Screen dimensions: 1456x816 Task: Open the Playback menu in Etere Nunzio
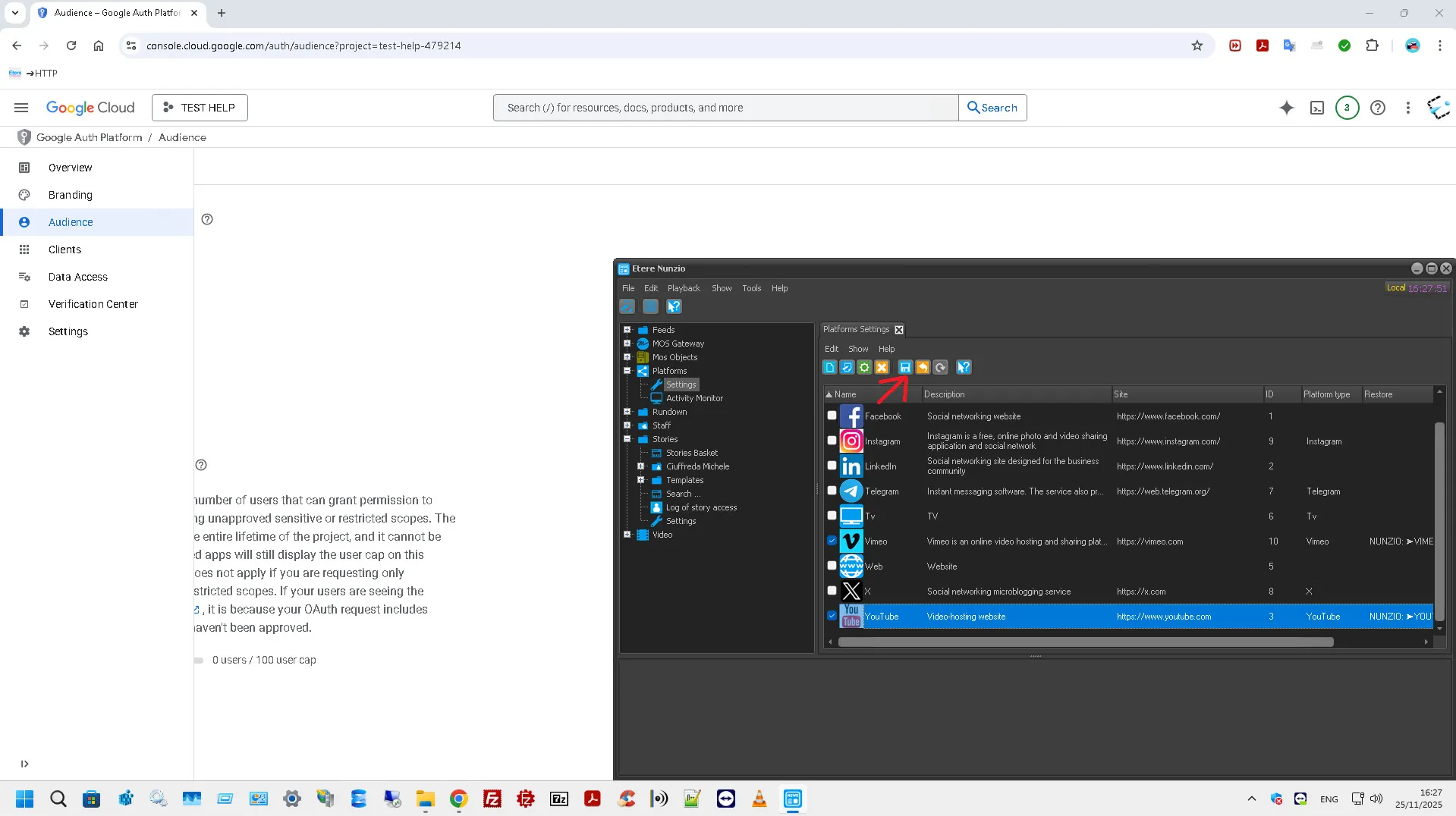click(683, 288)
